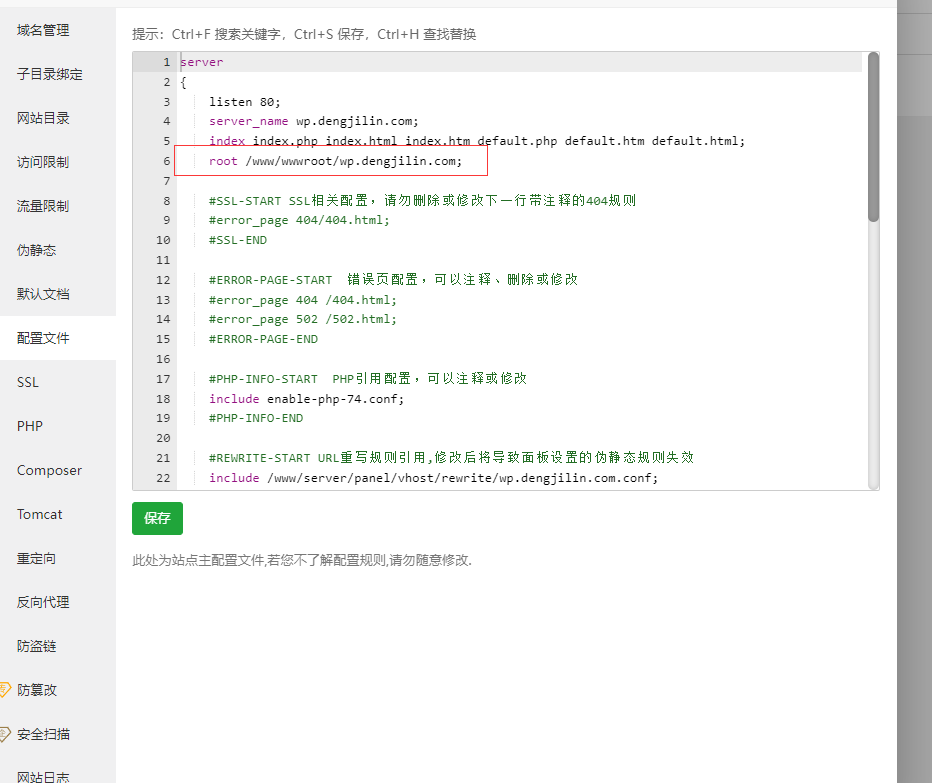Click '#error_page 404 /404.html;' line 13
This screenshot has height=783, width=932.
[x=303, y=300]
